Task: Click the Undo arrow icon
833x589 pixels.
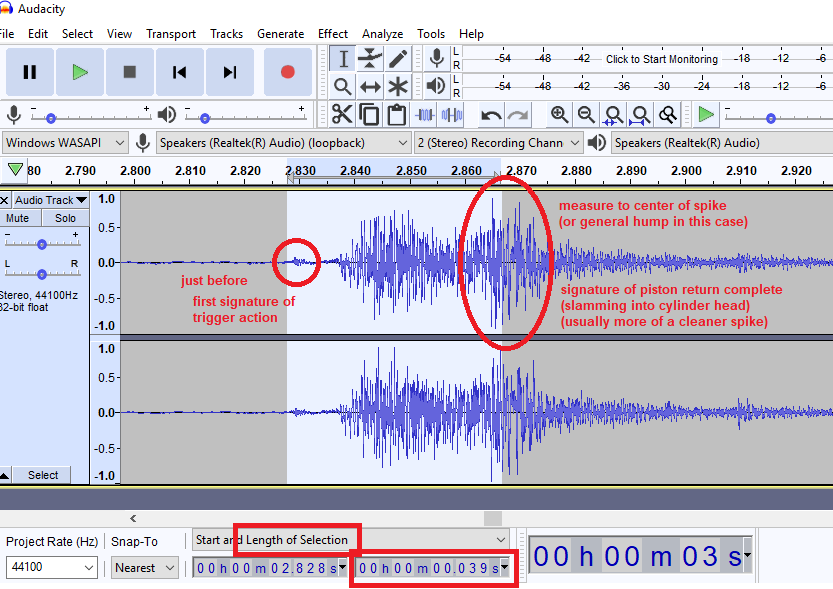Action: (491, 115)
